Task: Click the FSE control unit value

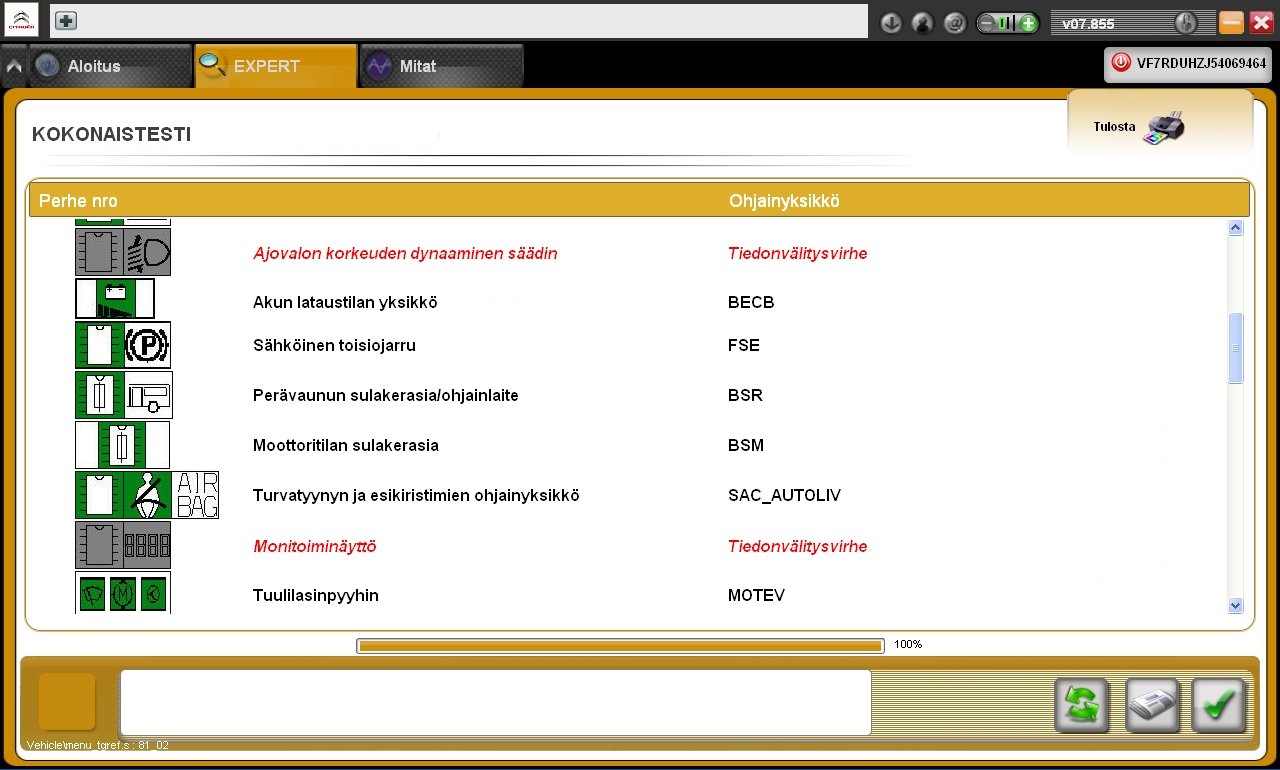Action: [744, 345]
